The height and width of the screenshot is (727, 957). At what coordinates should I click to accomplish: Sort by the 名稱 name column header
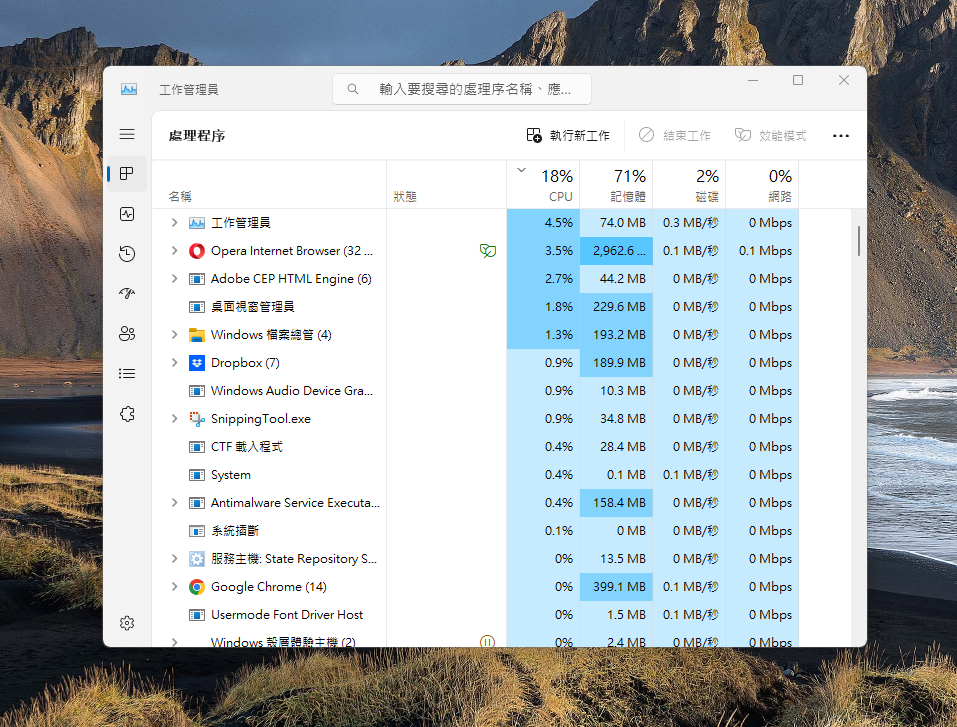(x=181, y=197)
